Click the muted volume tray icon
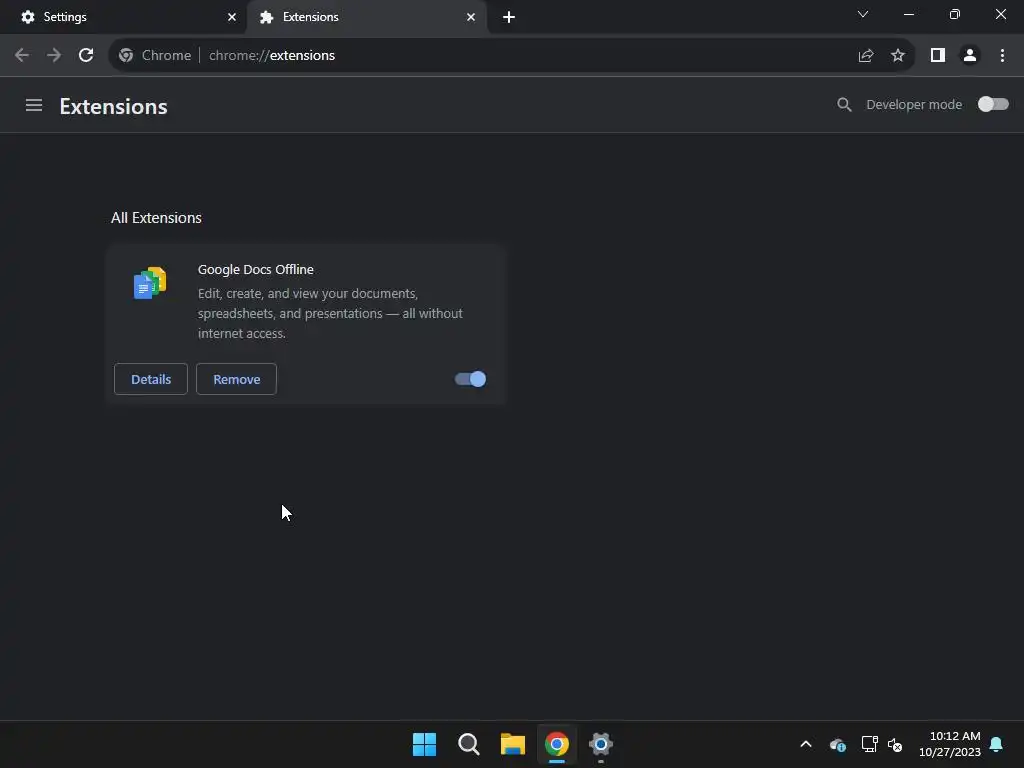Viewport: 1024px width, 768px height. [x=895, y=744]
